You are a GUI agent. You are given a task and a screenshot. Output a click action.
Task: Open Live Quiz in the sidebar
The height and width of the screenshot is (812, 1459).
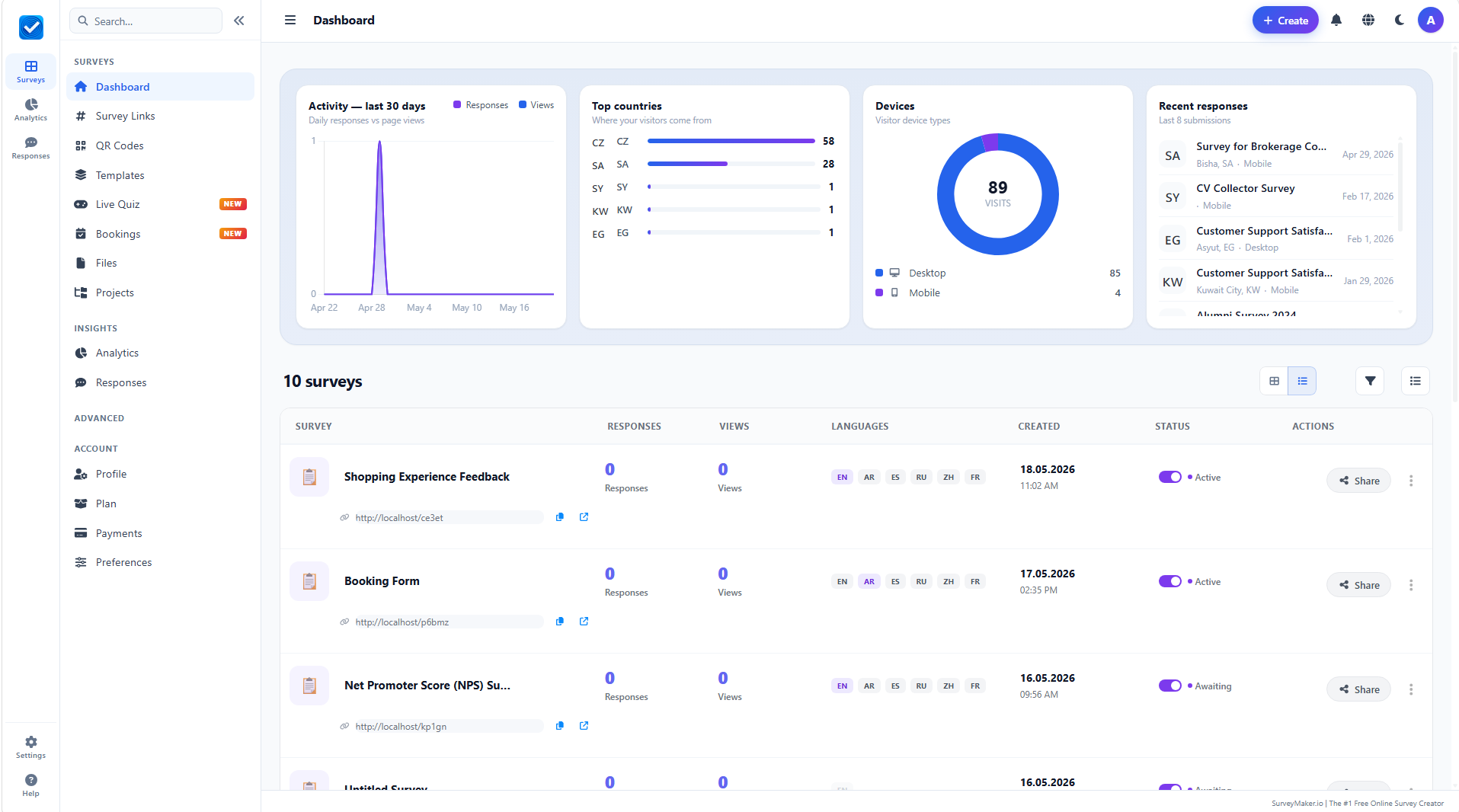pyautogui.click(x=160, y=204)
